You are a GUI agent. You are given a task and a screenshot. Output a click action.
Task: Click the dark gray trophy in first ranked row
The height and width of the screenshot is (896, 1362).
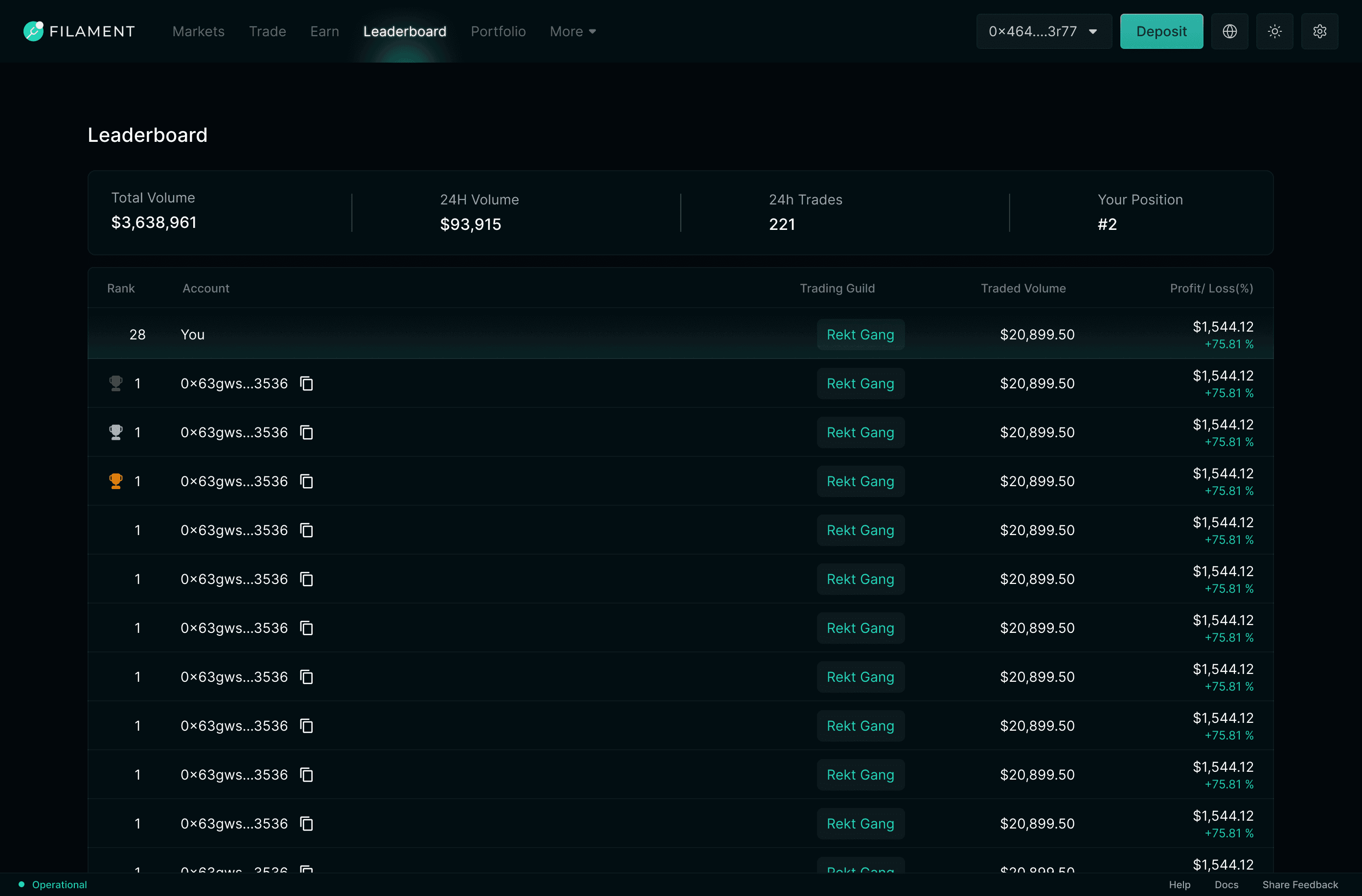(115, 383)
